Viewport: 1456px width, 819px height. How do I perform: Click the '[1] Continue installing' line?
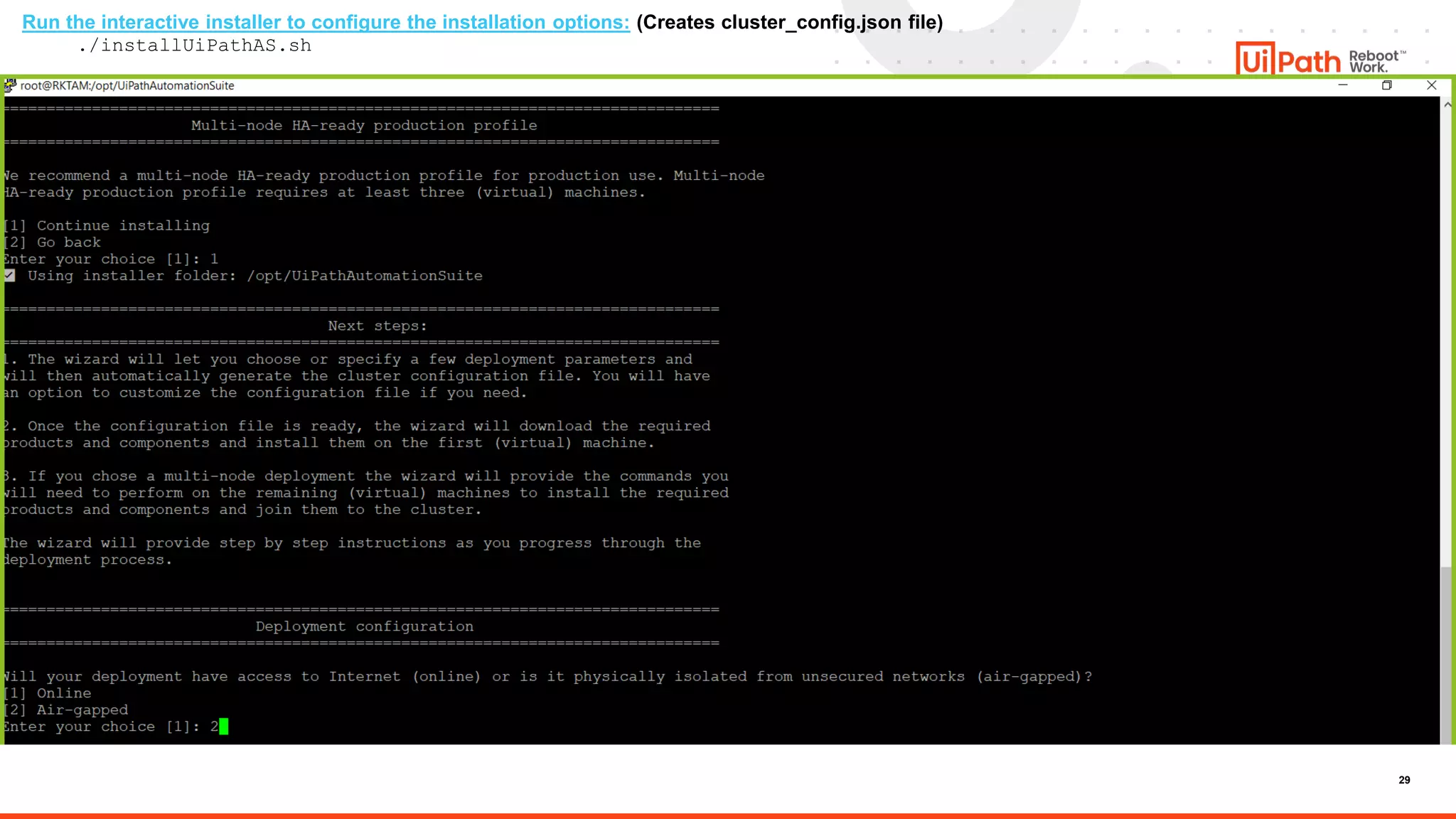(x=107, y=226)
